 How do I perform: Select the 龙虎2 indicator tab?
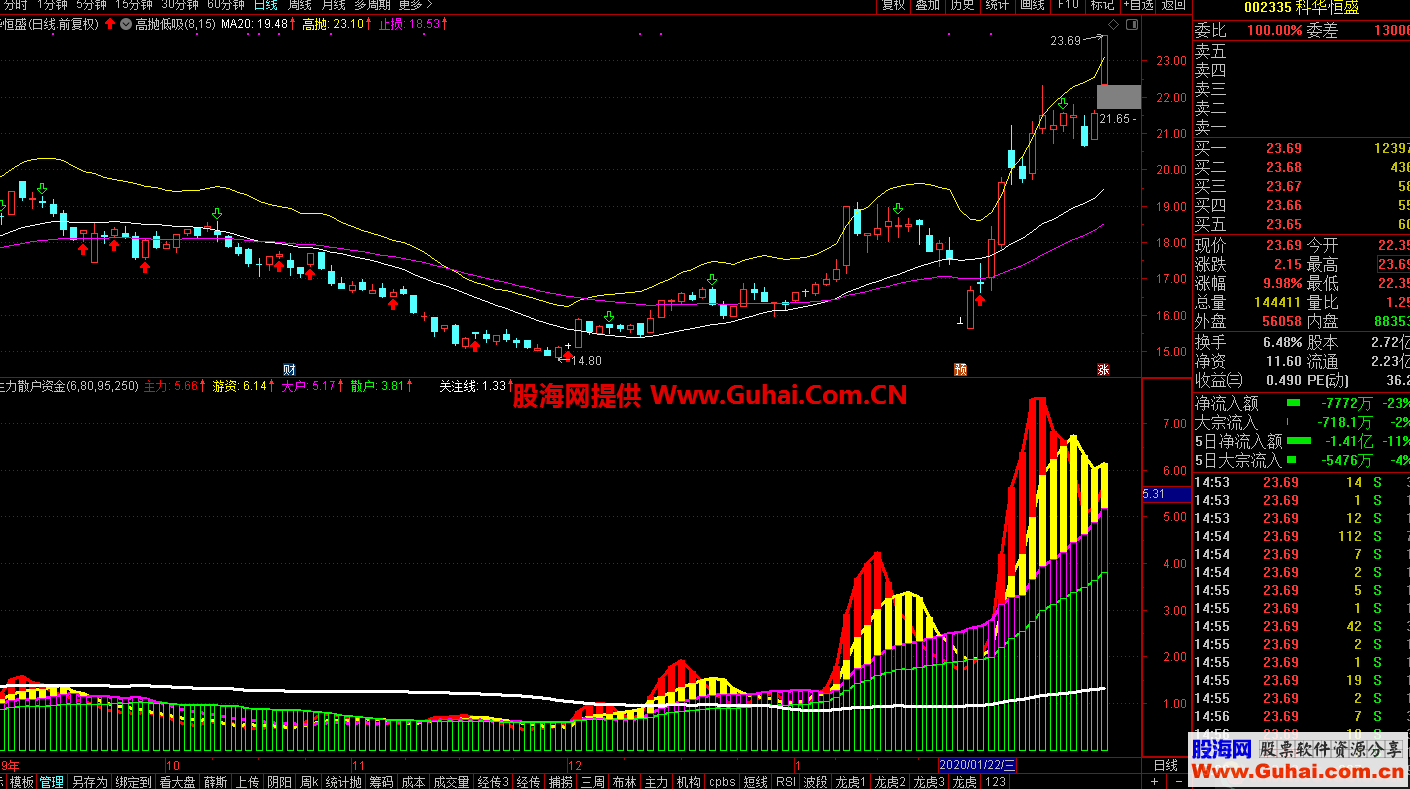click(x=890, y=782)
